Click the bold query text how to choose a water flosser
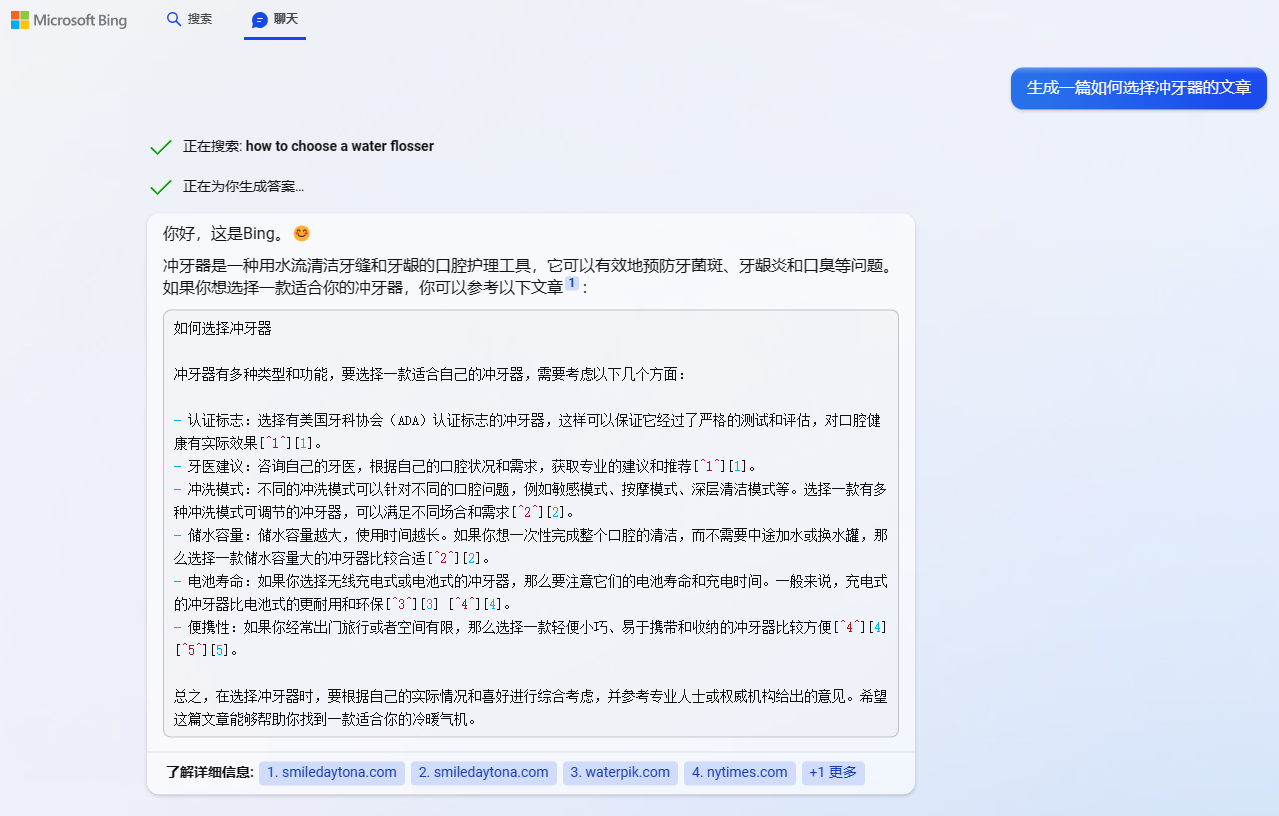 point(339,146)
